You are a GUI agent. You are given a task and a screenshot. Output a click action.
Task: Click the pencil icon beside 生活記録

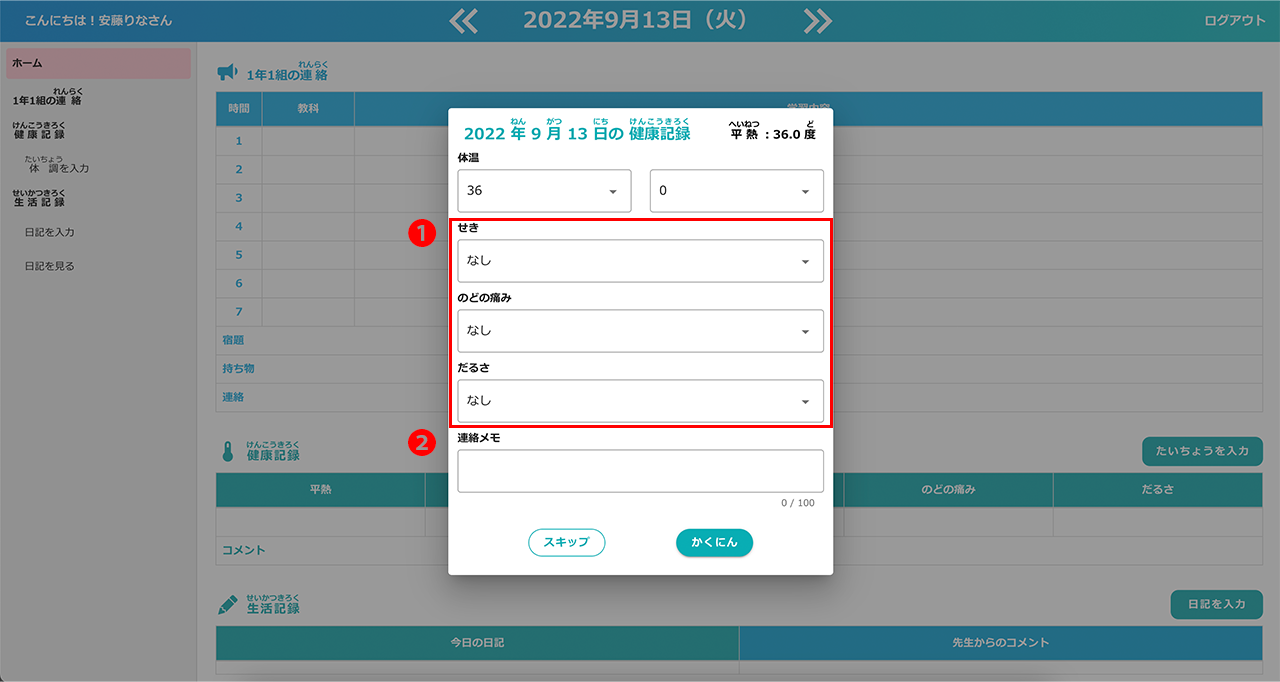coord(228,605)
